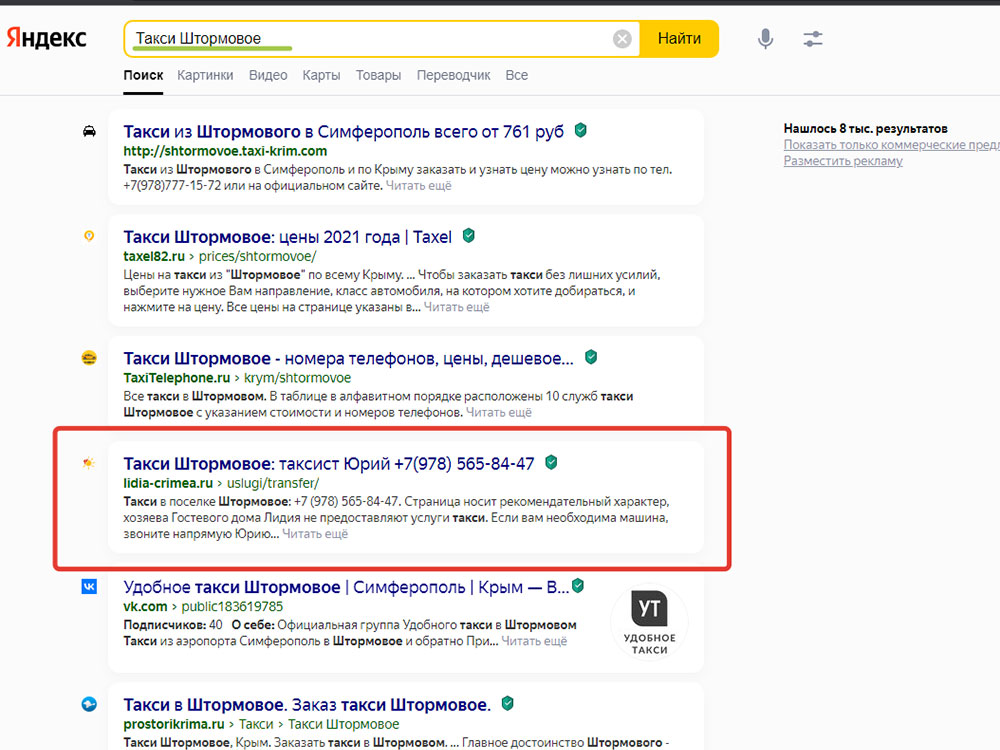Select the Переводчик tab
The height and width of the screenshot is (750, 1000).
tap(453, 75)
